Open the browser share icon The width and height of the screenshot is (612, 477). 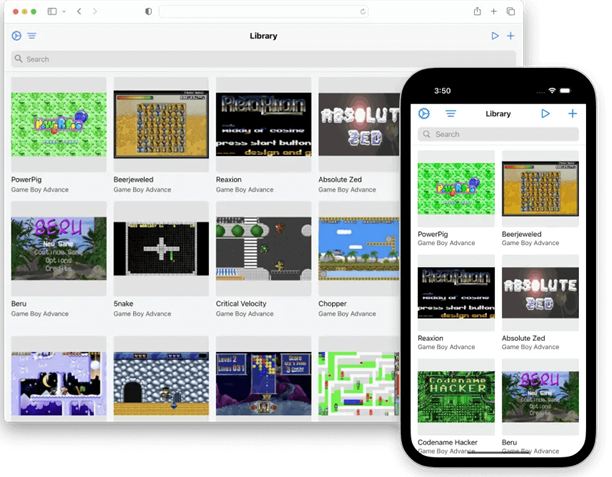477,11
